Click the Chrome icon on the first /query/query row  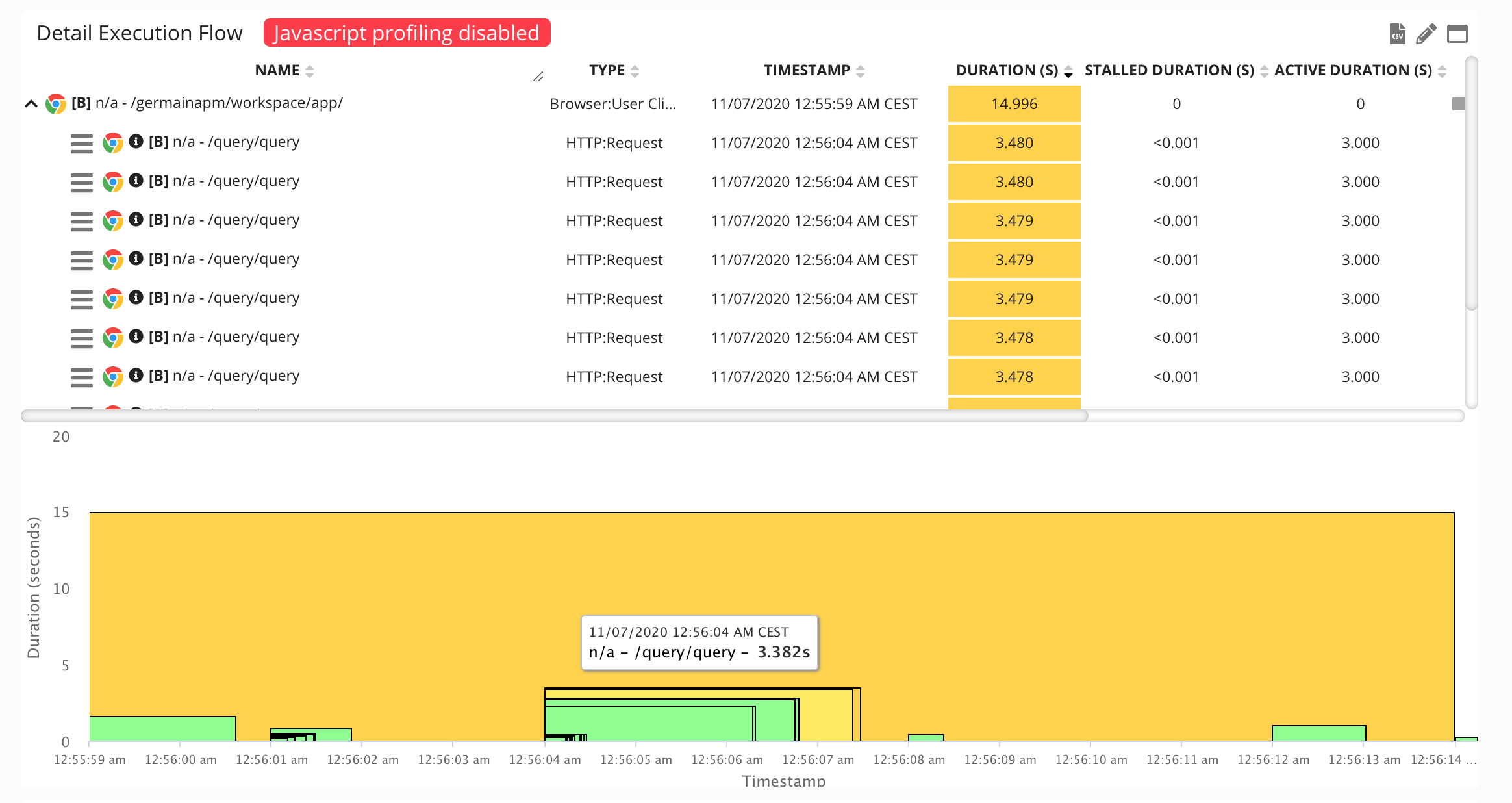112,142
